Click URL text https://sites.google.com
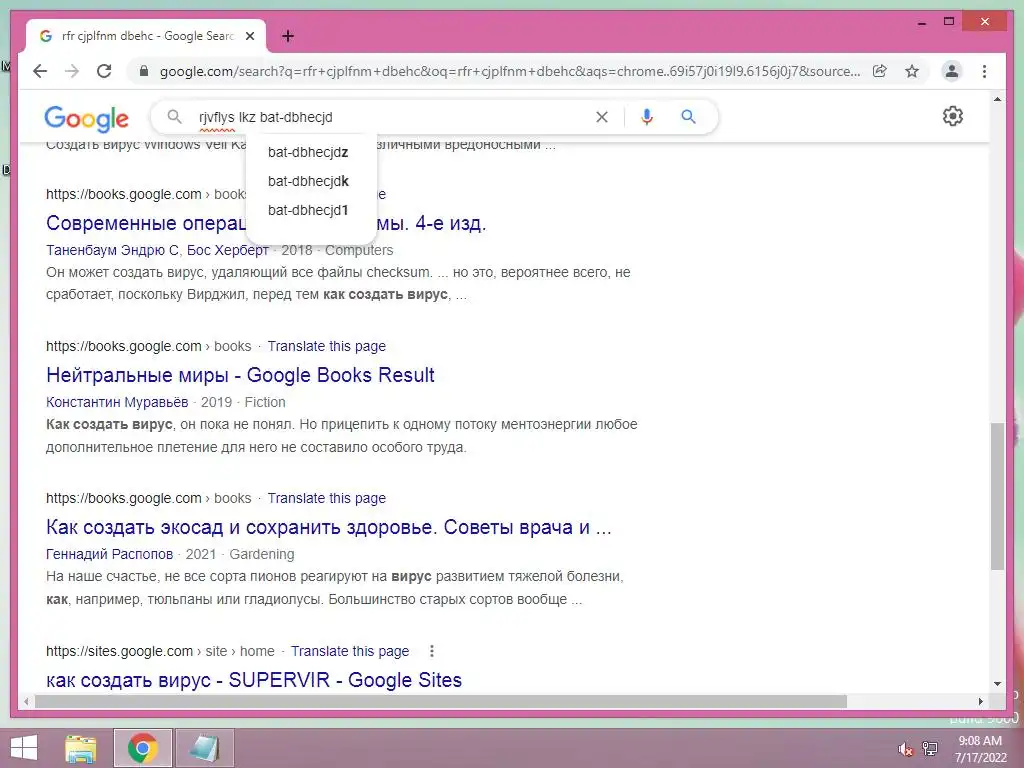Viewport: 1024px width, 768px height. point(119,651)
